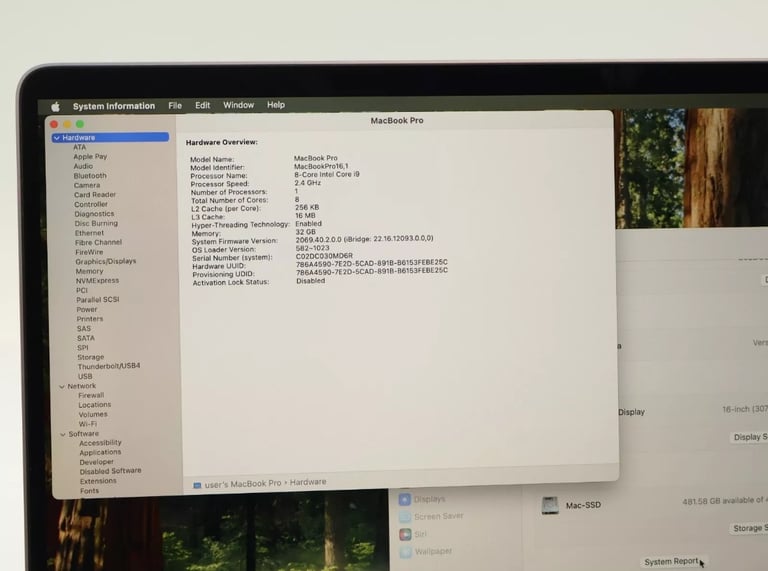Select PCI in the sidebar
768x571 pixels.
pyautogui.click(x=82, y=290)
